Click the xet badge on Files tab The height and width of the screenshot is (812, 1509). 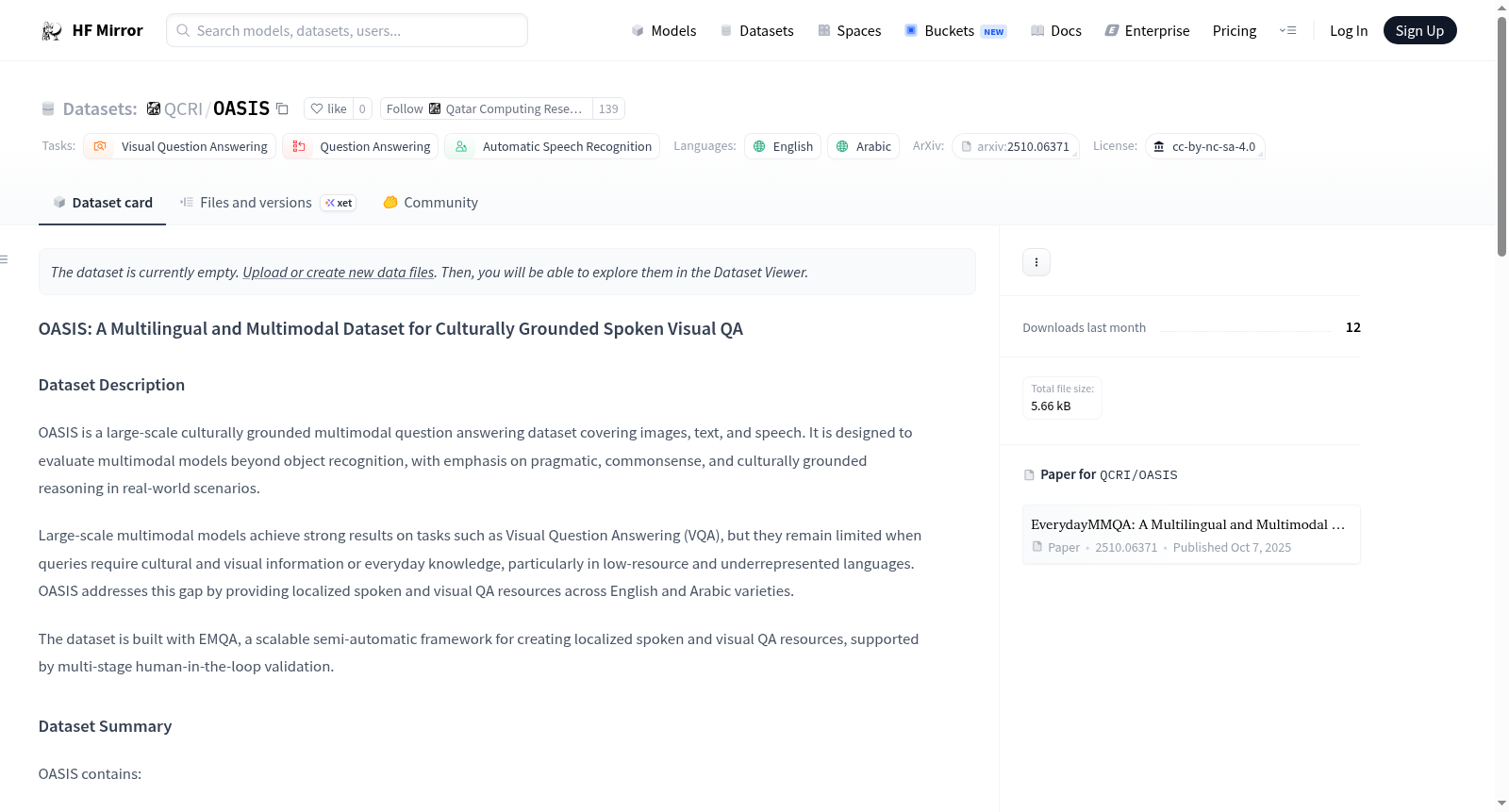[339, 203]
